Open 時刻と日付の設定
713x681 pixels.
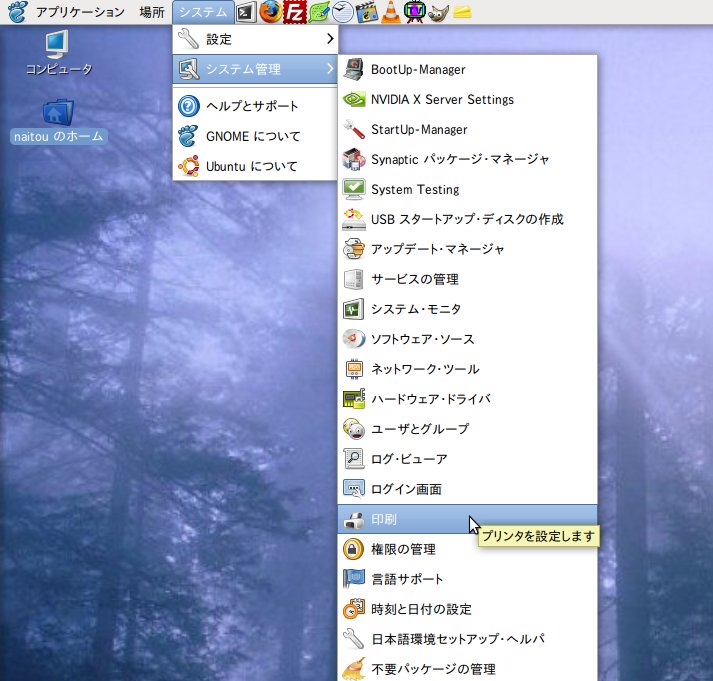point(467,609)
